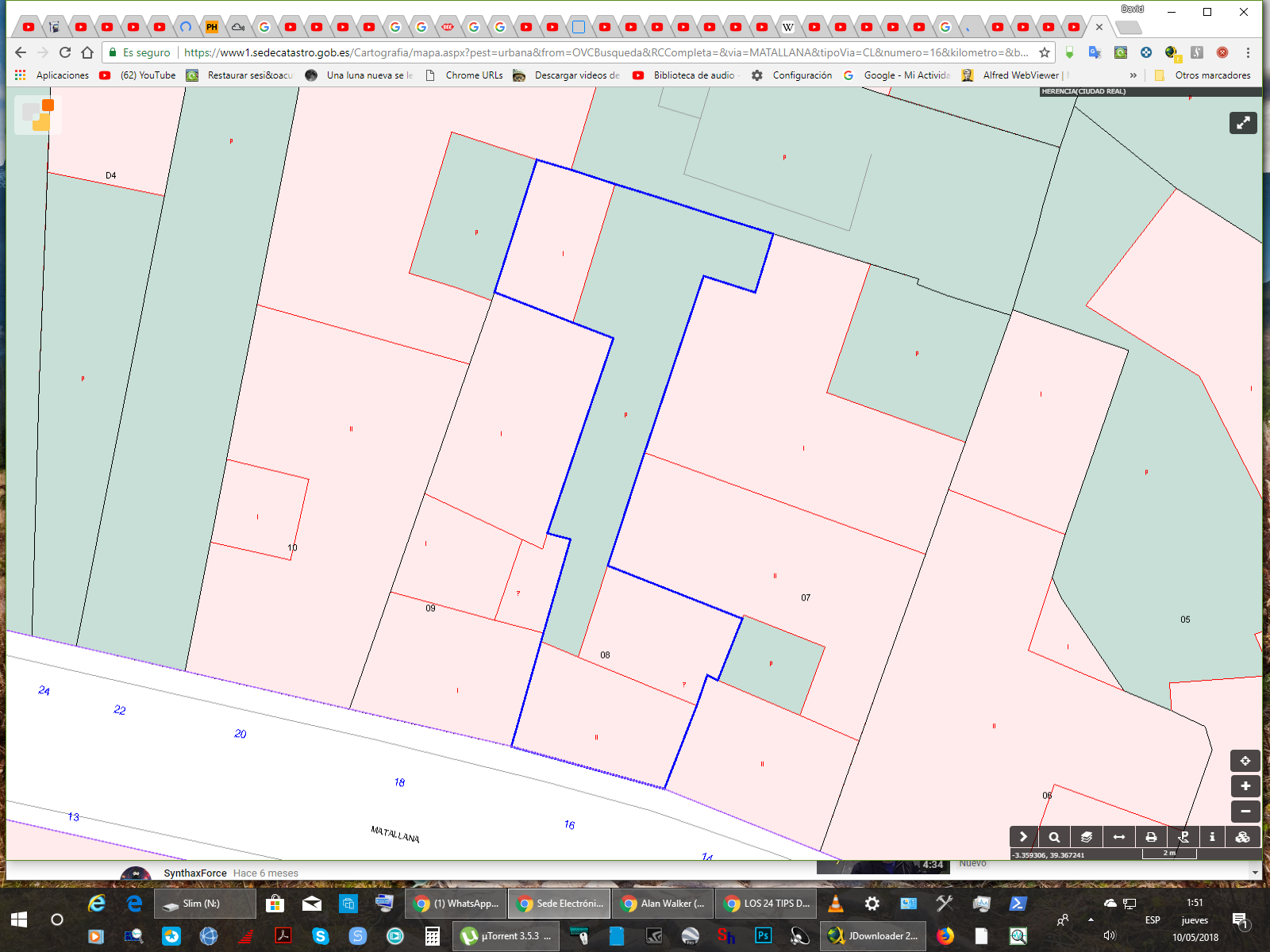Show hidden bookmarks via double chevron
This screenshot has width=1270, height=952.
click(x=1133, y=75)
